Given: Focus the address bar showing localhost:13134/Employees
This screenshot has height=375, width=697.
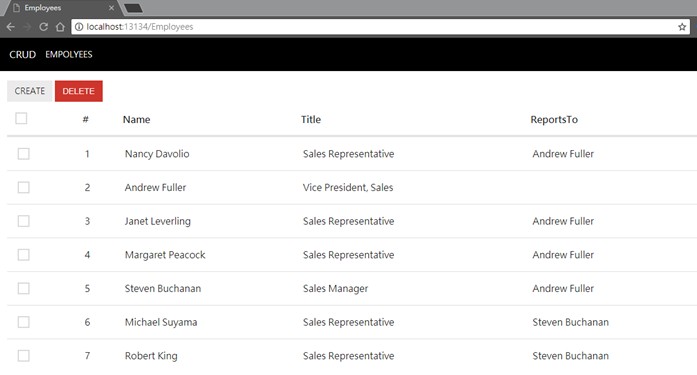Looking at the screenshot, I should tap(380, 27).
